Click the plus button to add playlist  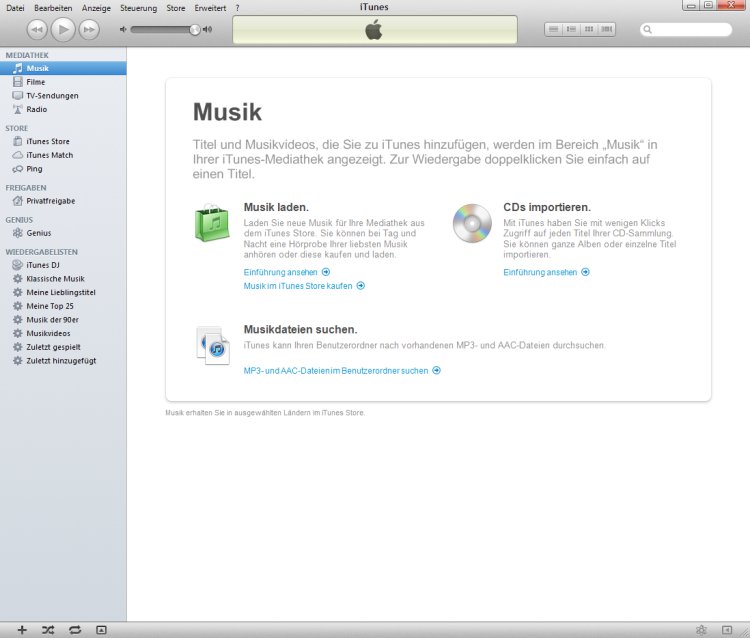point(22,630)
